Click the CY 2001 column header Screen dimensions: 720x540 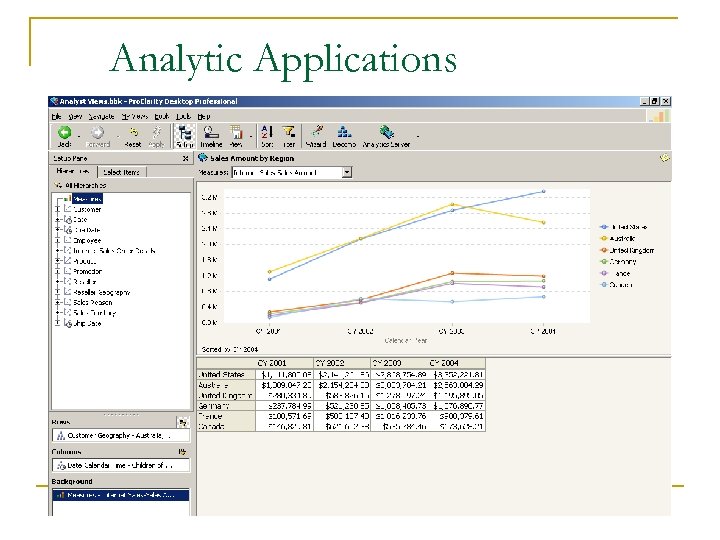coord(285,363)
